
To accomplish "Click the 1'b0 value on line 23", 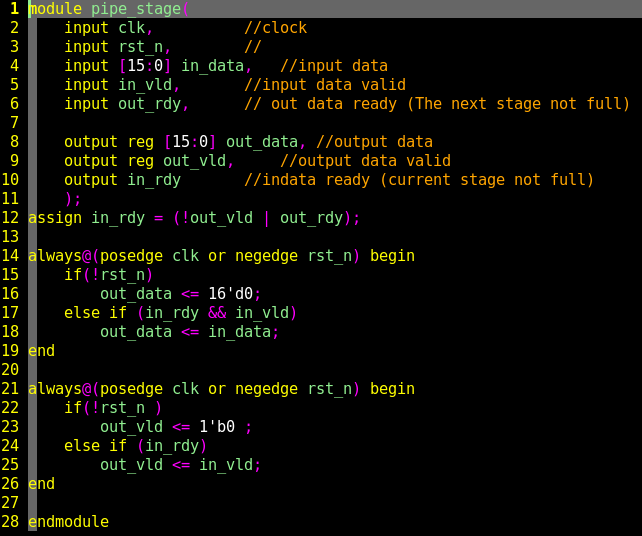I will click(x=217, y=427).
